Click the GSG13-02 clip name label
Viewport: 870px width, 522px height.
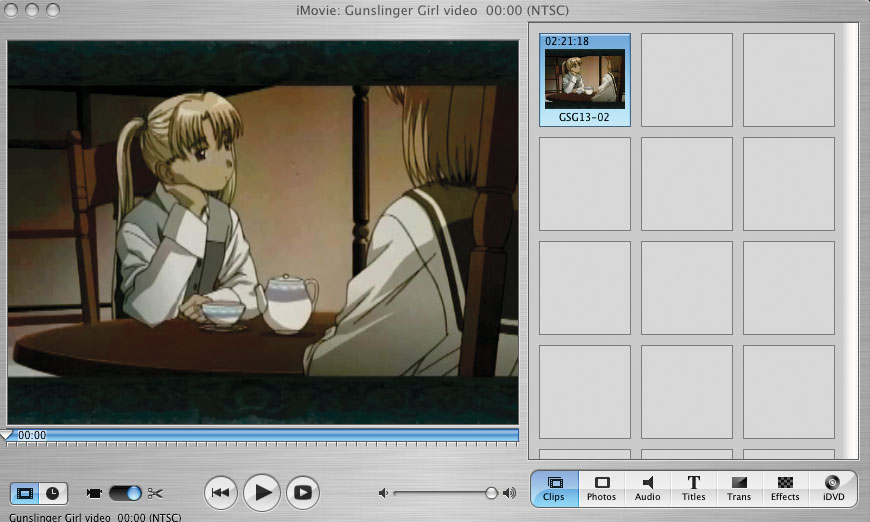[x=584, y=117]
